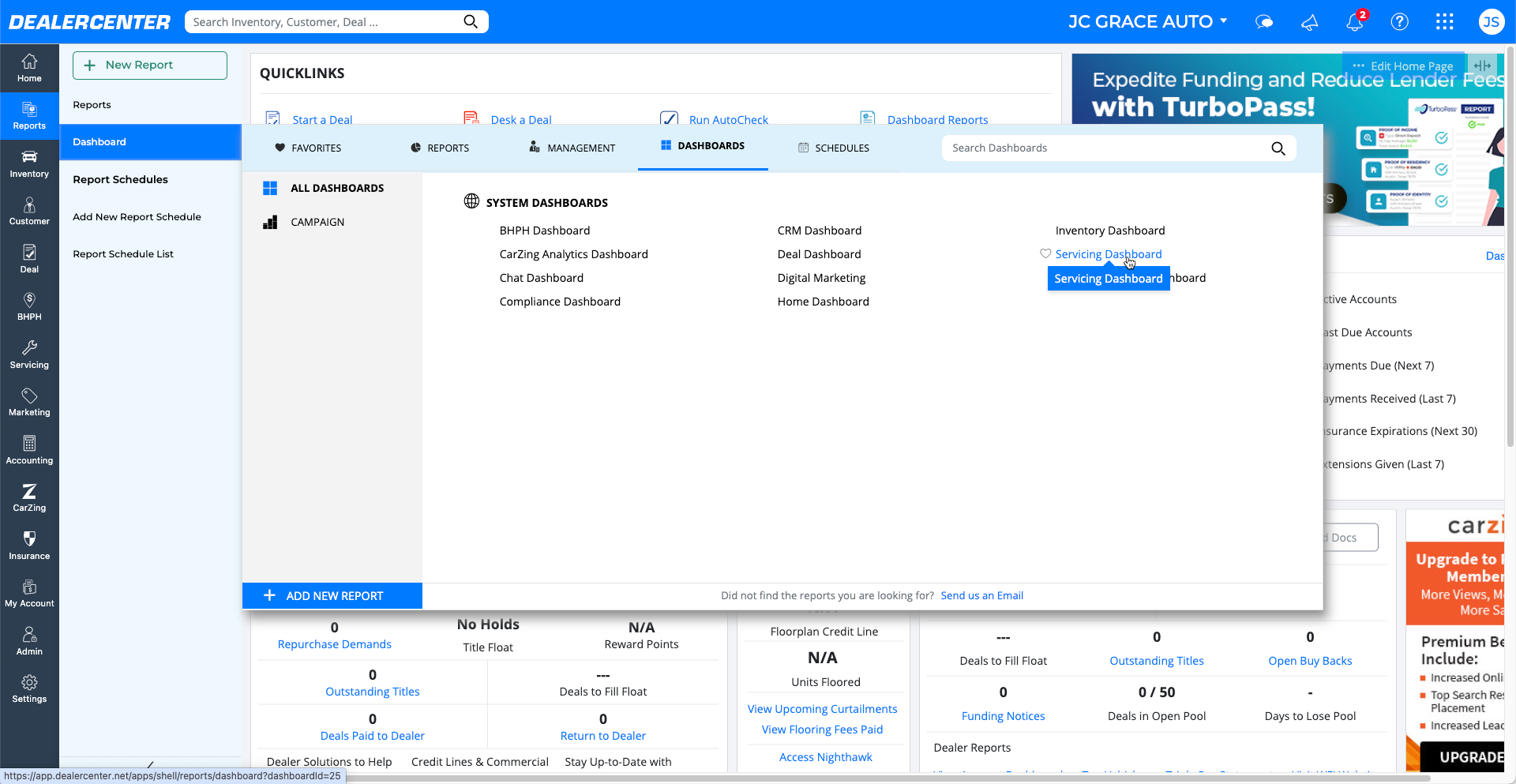
Task: Open Compliance Dashboard
Action: (x=560, y=301)
